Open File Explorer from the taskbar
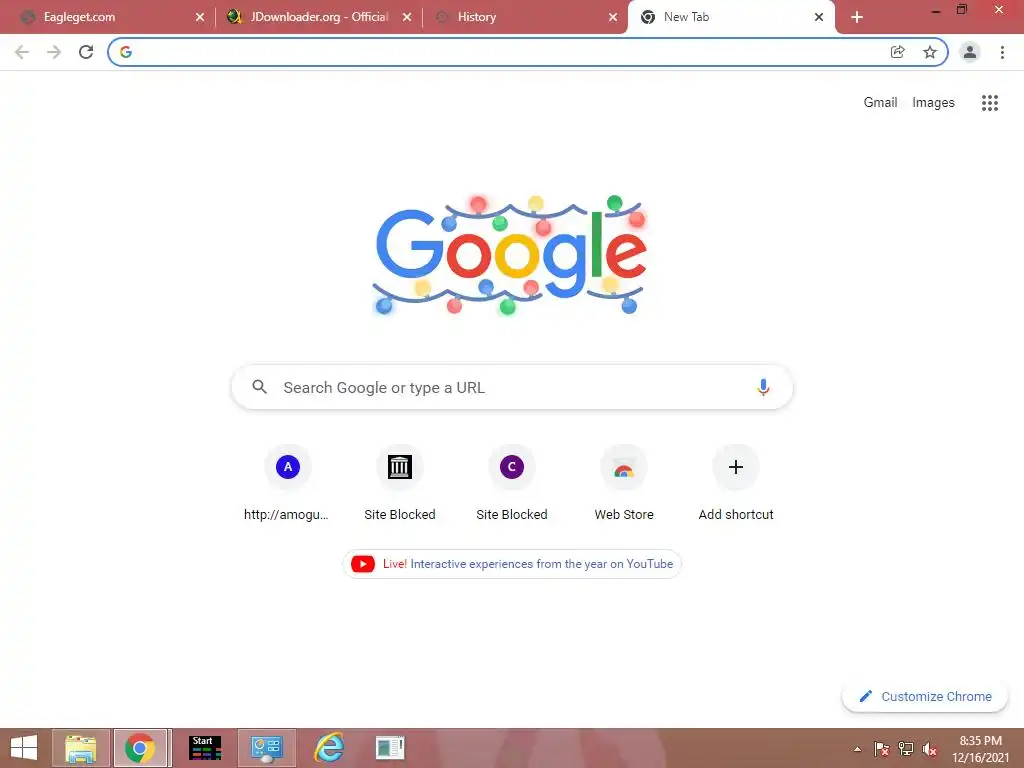 [x=80, y=748]
